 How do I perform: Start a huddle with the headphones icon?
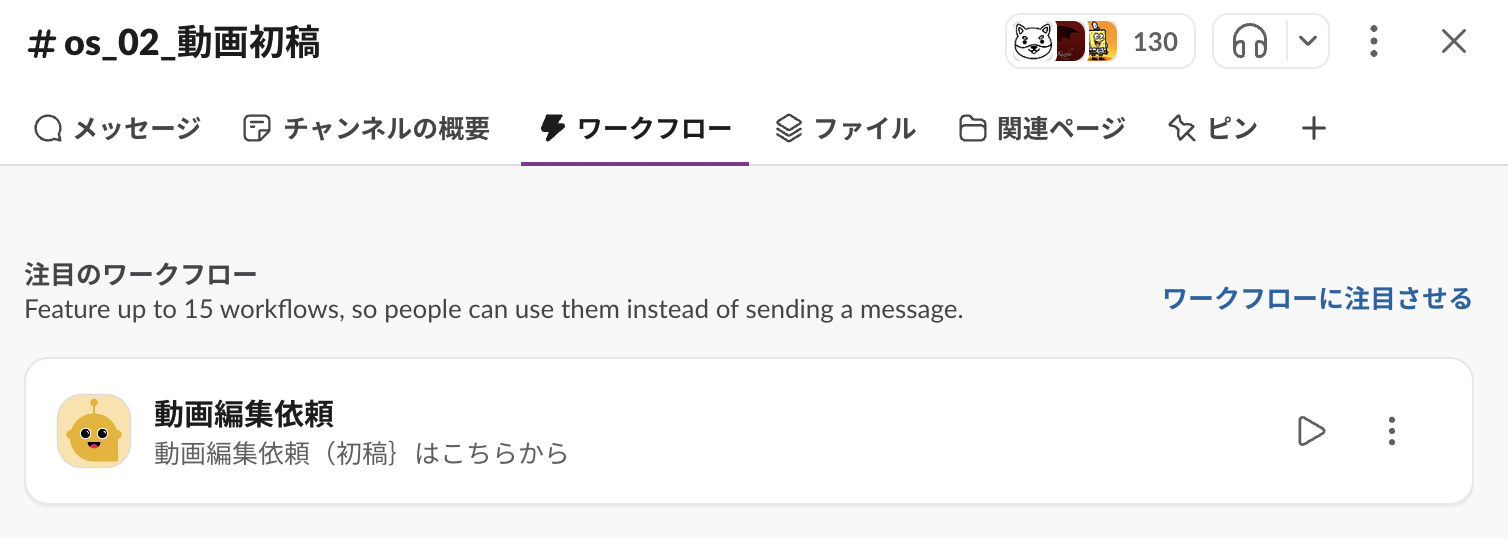click(x=1249, y=42)
